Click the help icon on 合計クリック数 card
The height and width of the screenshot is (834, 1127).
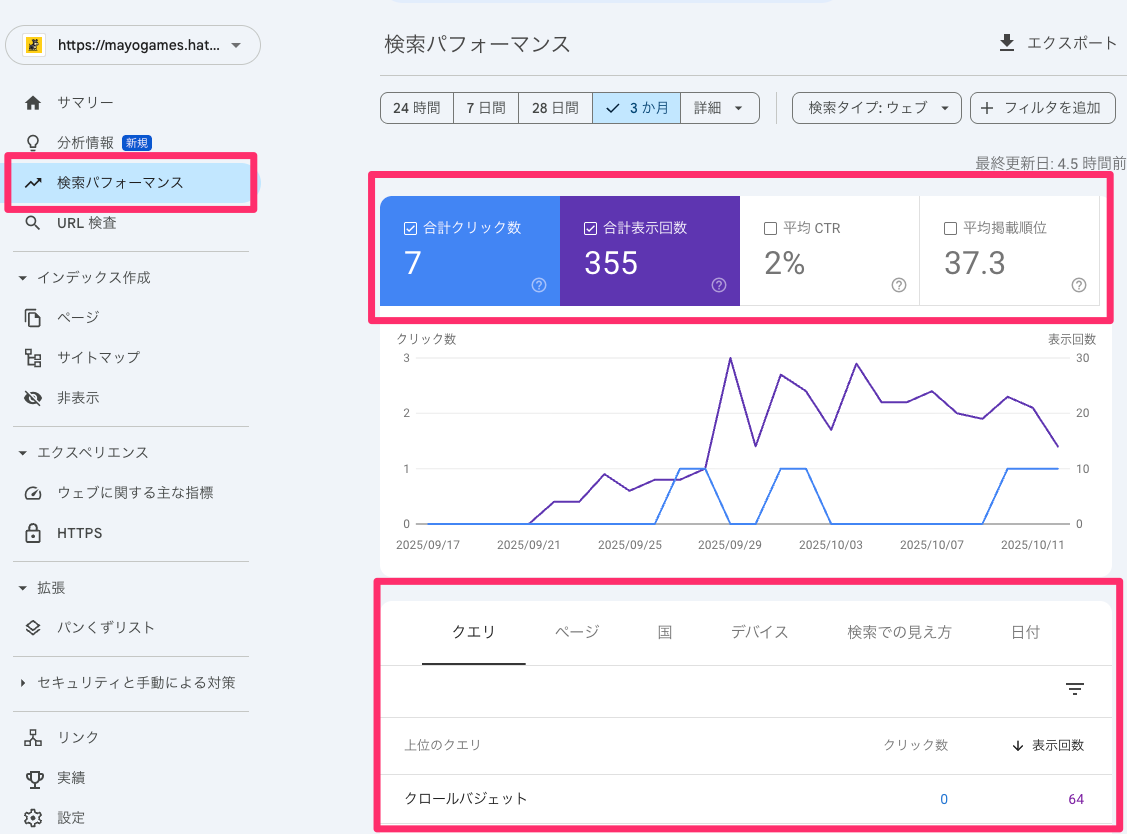539,285
